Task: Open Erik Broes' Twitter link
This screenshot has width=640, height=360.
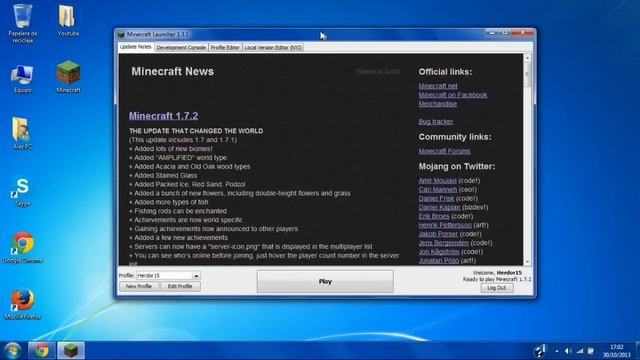Action: [x=434, y=216]
